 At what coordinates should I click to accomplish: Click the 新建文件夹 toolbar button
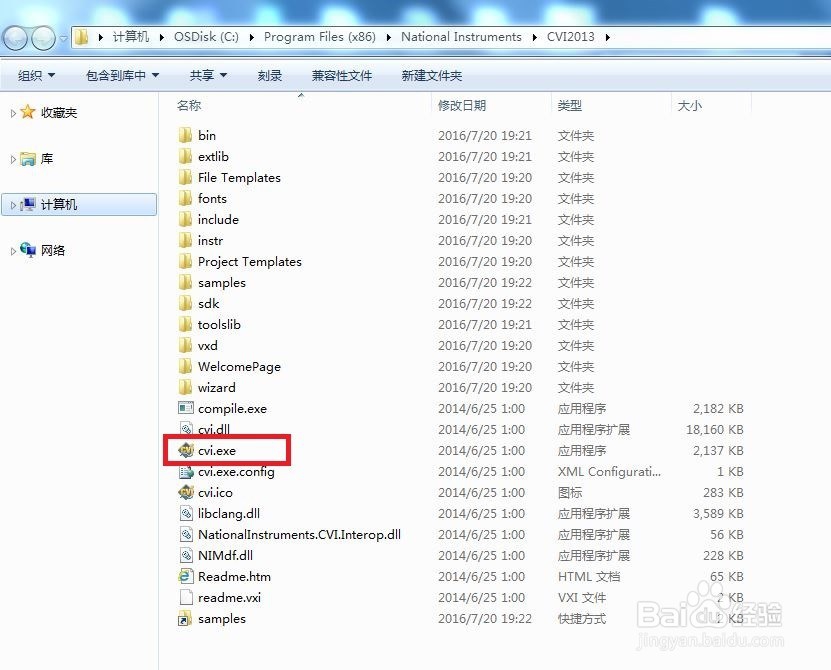431,76
